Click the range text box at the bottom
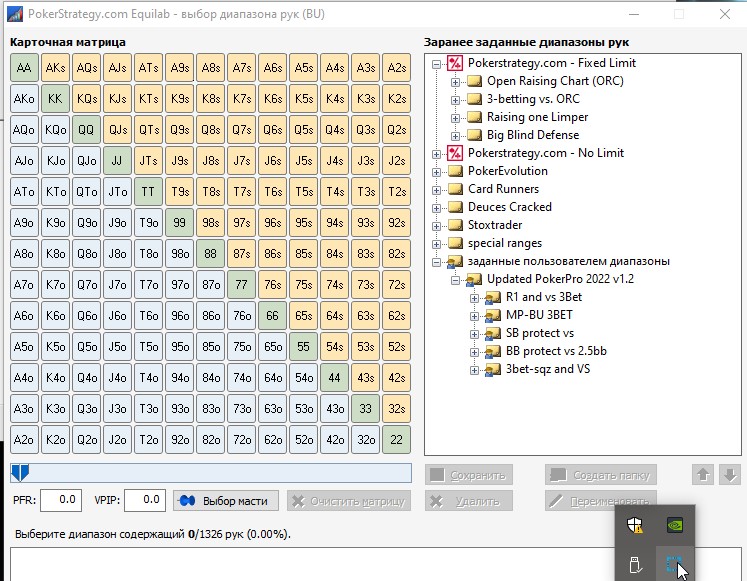747x581 pixels. [x=376, y=564]
